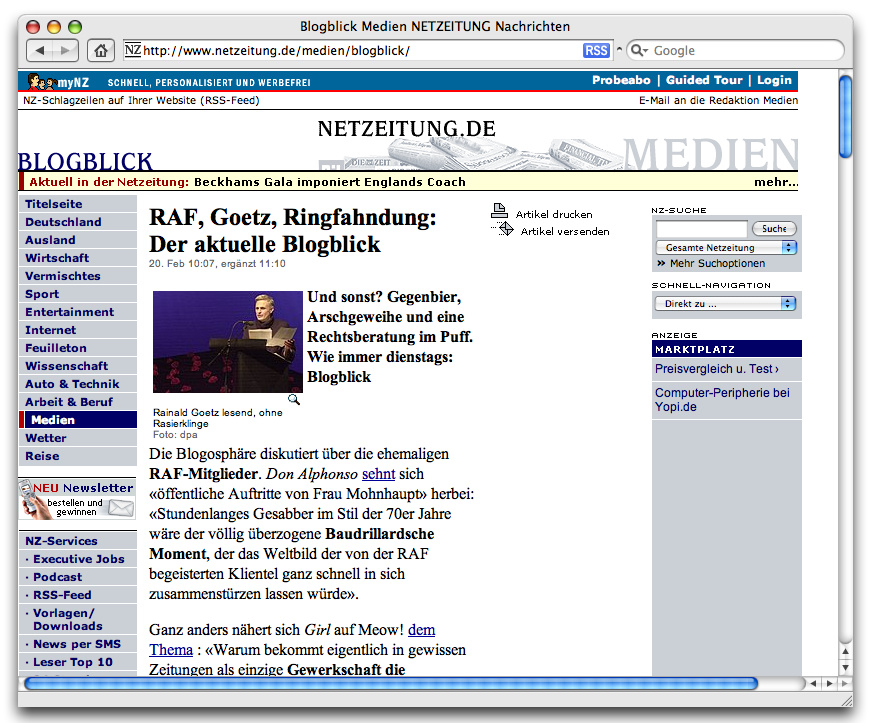Click the vertical scrollbar down arrow
The width and height of the screenshot is (878, 723).
[845, 667]
